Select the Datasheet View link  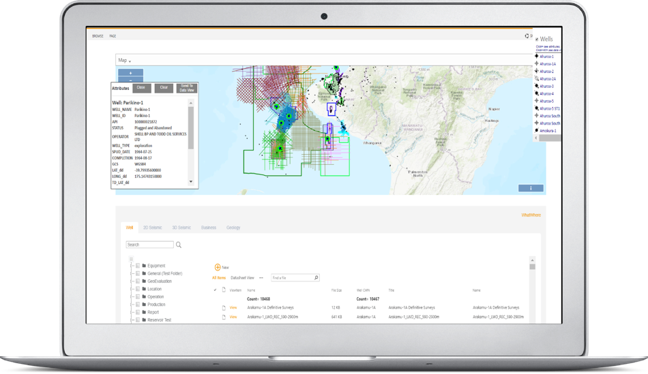point(242,278)
